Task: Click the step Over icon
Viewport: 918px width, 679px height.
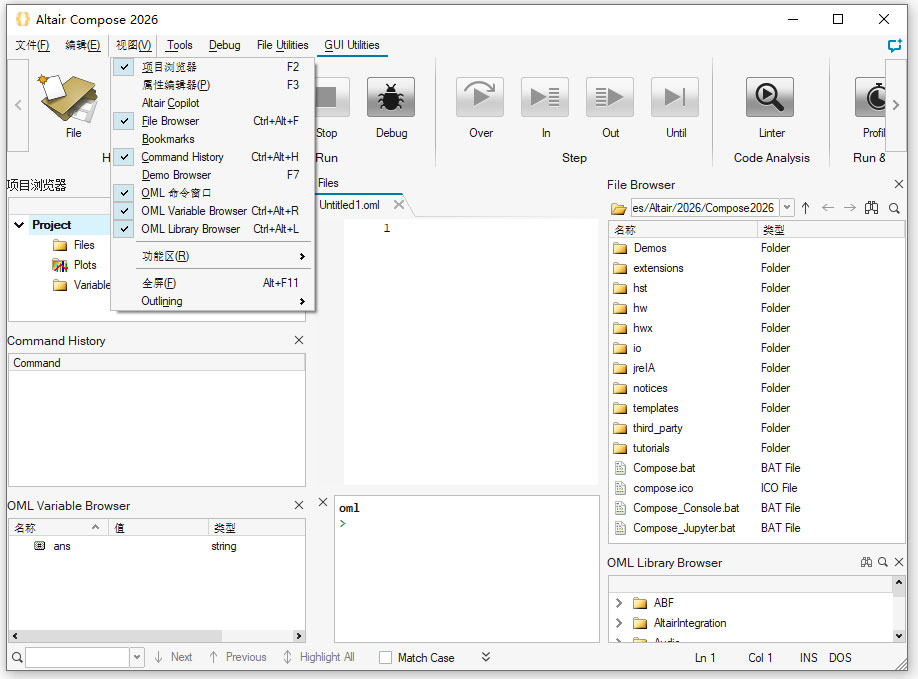Action: point(479,97)
